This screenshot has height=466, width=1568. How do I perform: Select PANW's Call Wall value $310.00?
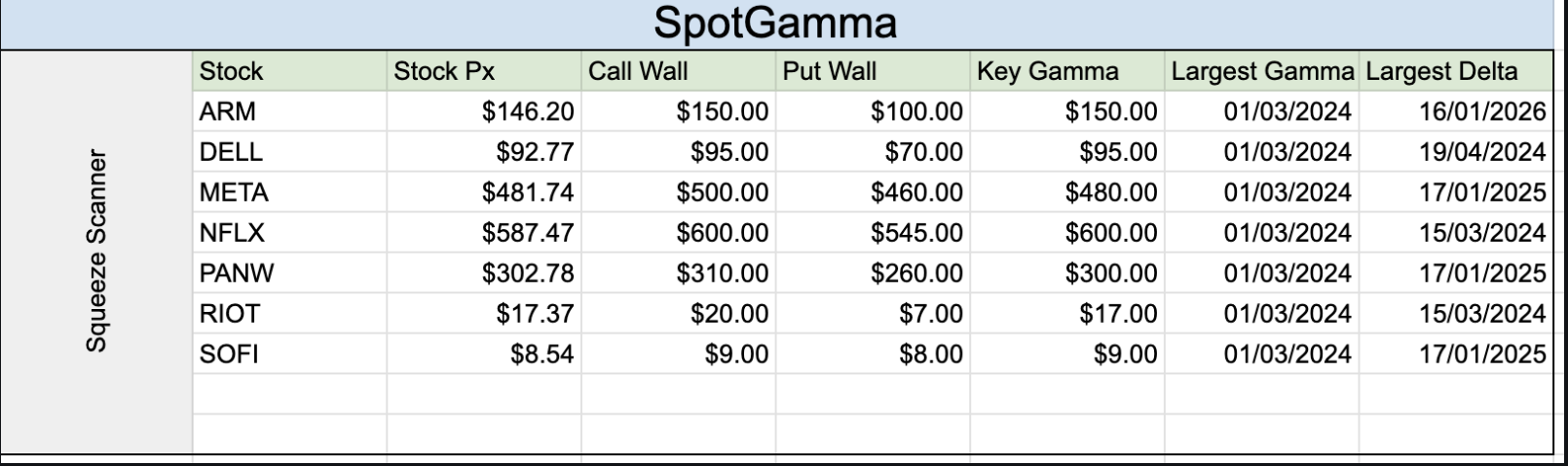point(678,273)
